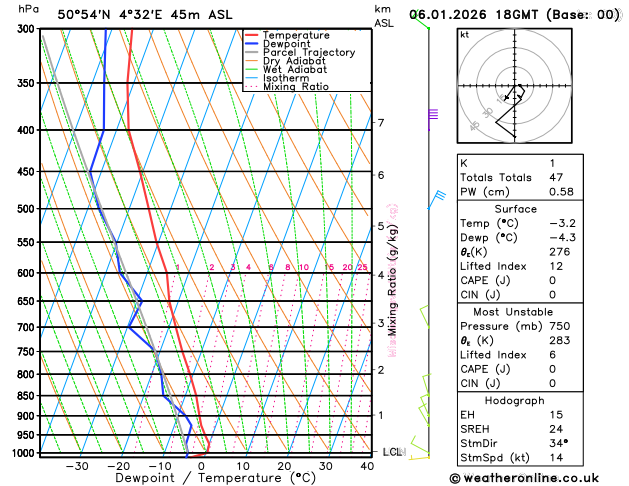Click the "Pressure (mb)" value 750

click(x=560, y=326)
